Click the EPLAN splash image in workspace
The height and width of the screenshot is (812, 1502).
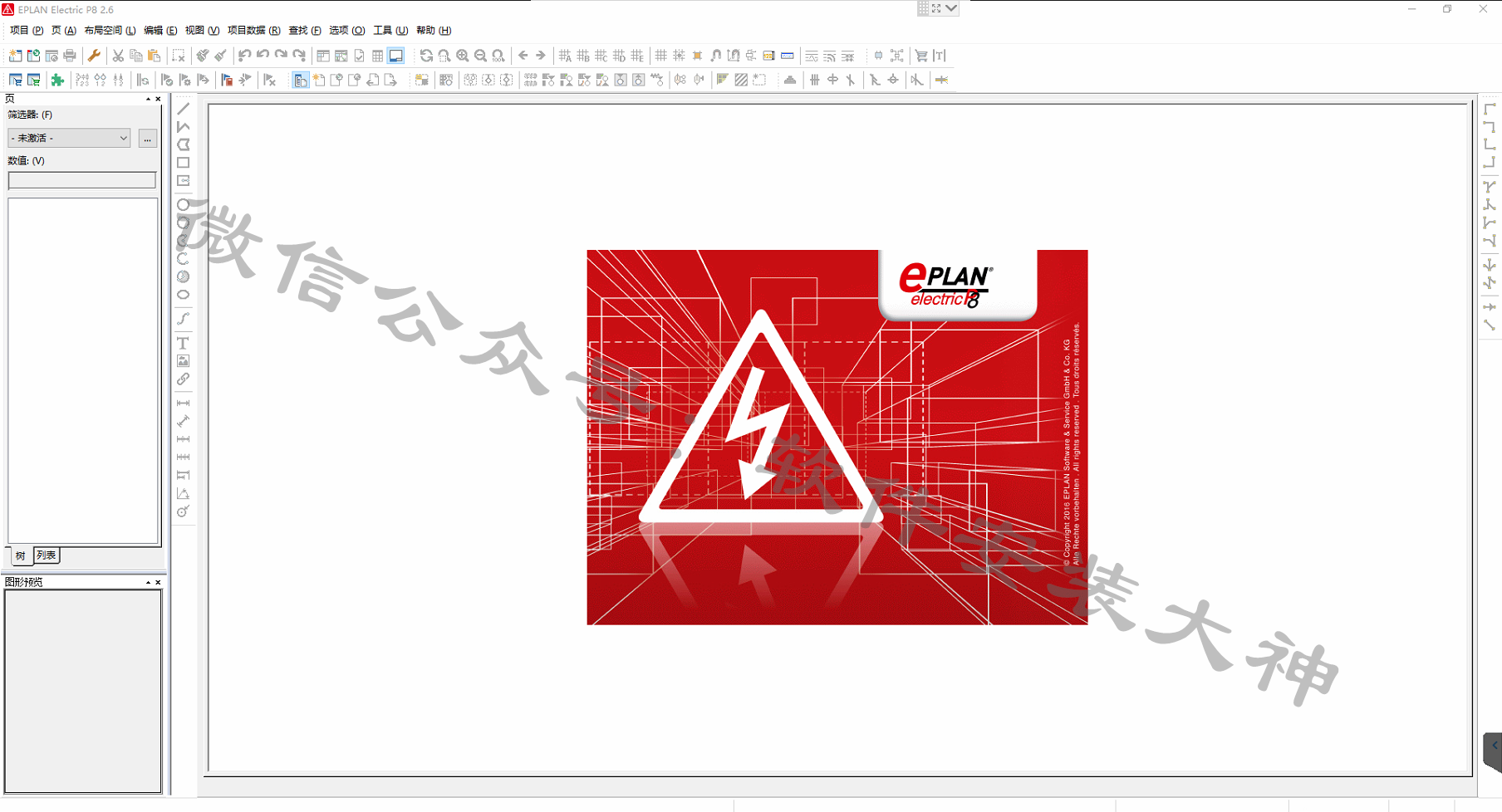coord(837,437)
